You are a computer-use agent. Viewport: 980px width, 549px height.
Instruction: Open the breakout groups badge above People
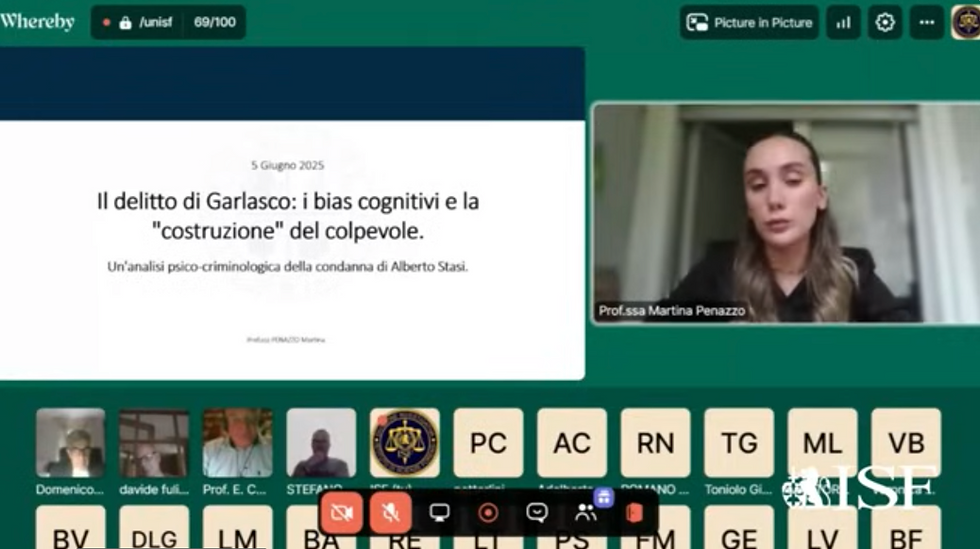pos(603,498)
